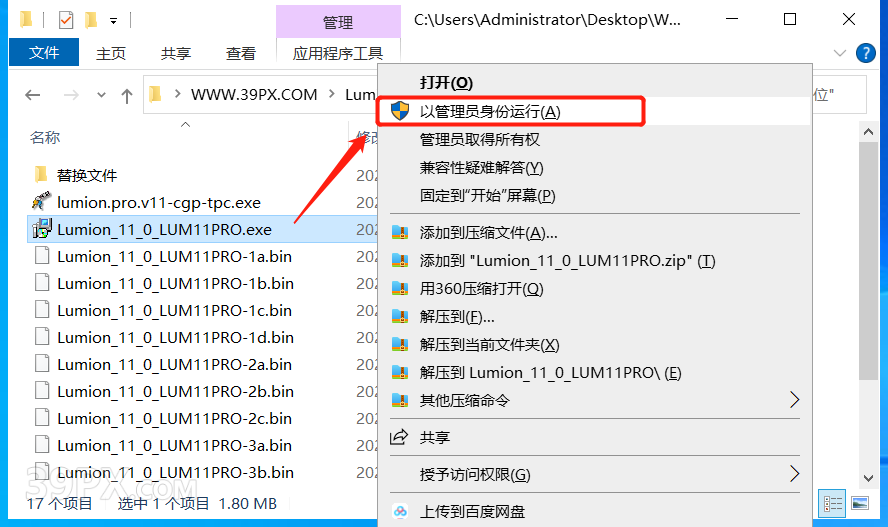Click 共享 share entry in context menu

434,437
